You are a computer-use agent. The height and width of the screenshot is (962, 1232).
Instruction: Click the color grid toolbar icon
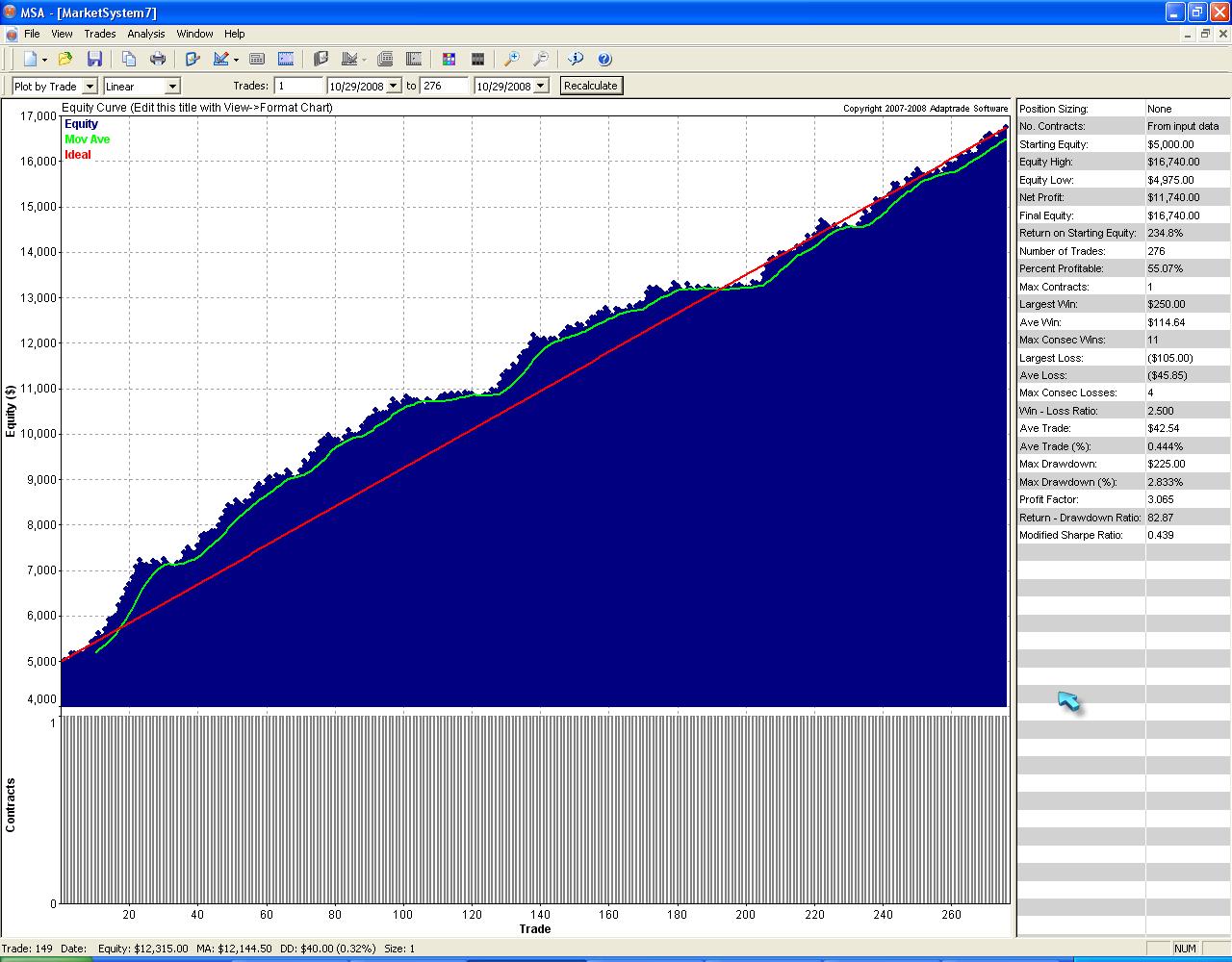(449, 59)
